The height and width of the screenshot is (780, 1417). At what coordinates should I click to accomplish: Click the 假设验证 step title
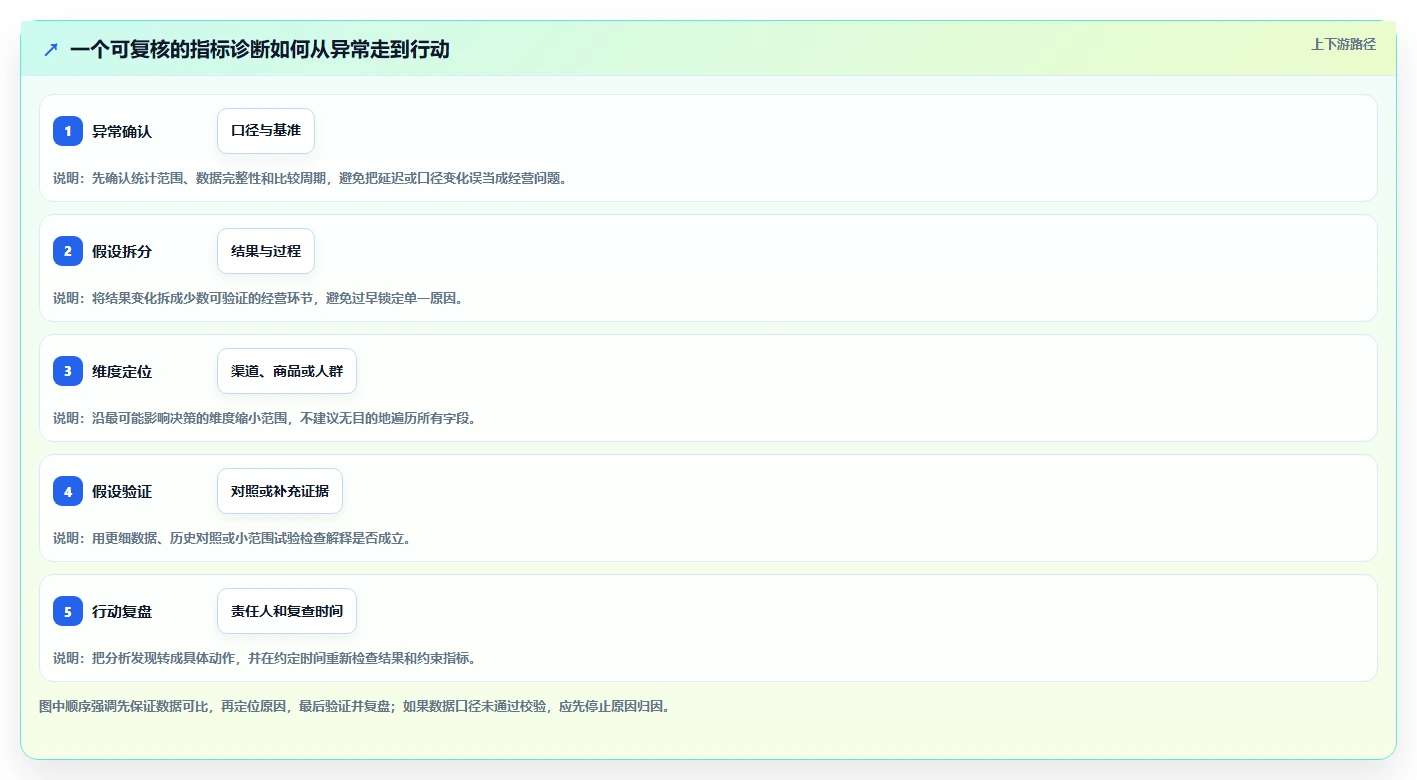point(122,491)
